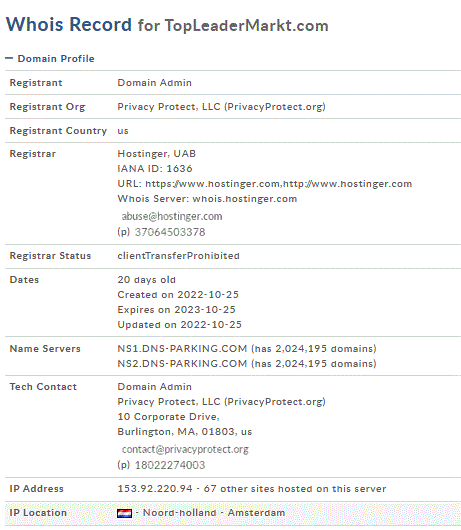Screen dimensions: 461x530
Task: Select registrar phone 37064503378
Action: click(x=170, y=232)
